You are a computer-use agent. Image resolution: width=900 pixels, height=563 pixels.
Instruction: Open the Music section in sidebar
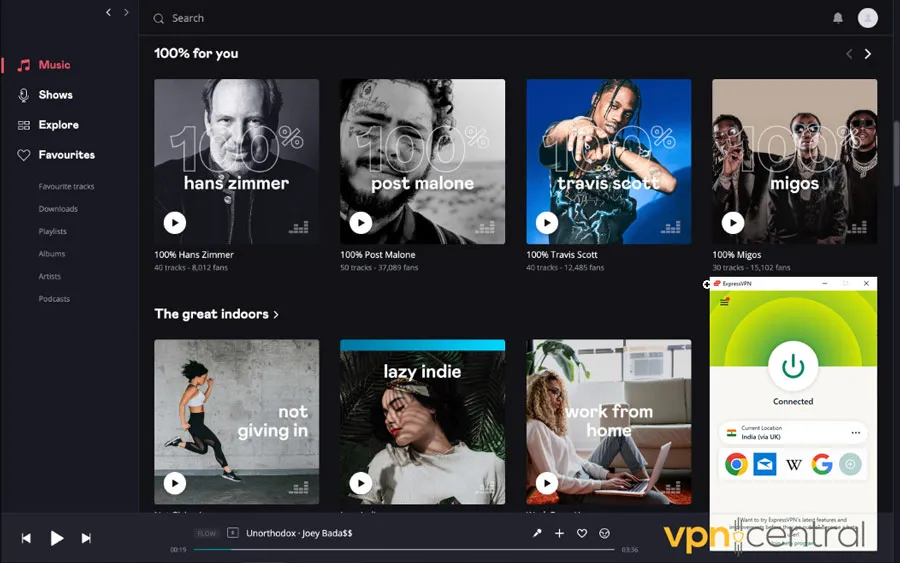(x=44, y=65)
